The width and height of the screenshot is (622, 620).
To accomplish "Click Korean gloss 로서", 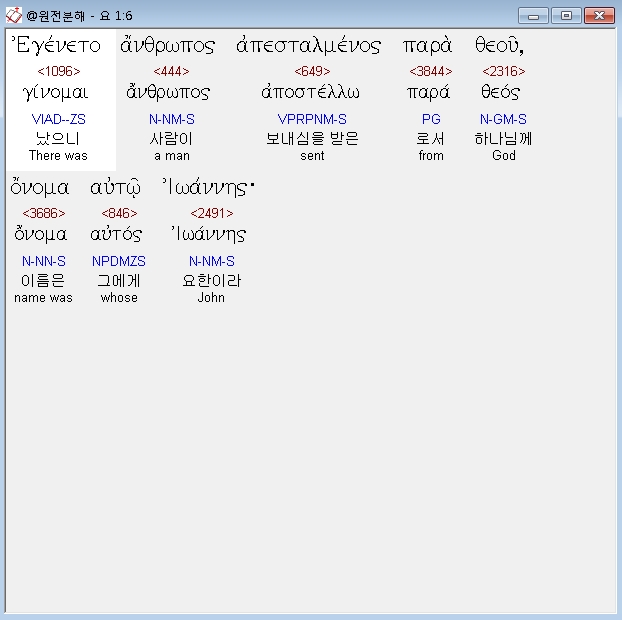I will (x=430, y=138).
